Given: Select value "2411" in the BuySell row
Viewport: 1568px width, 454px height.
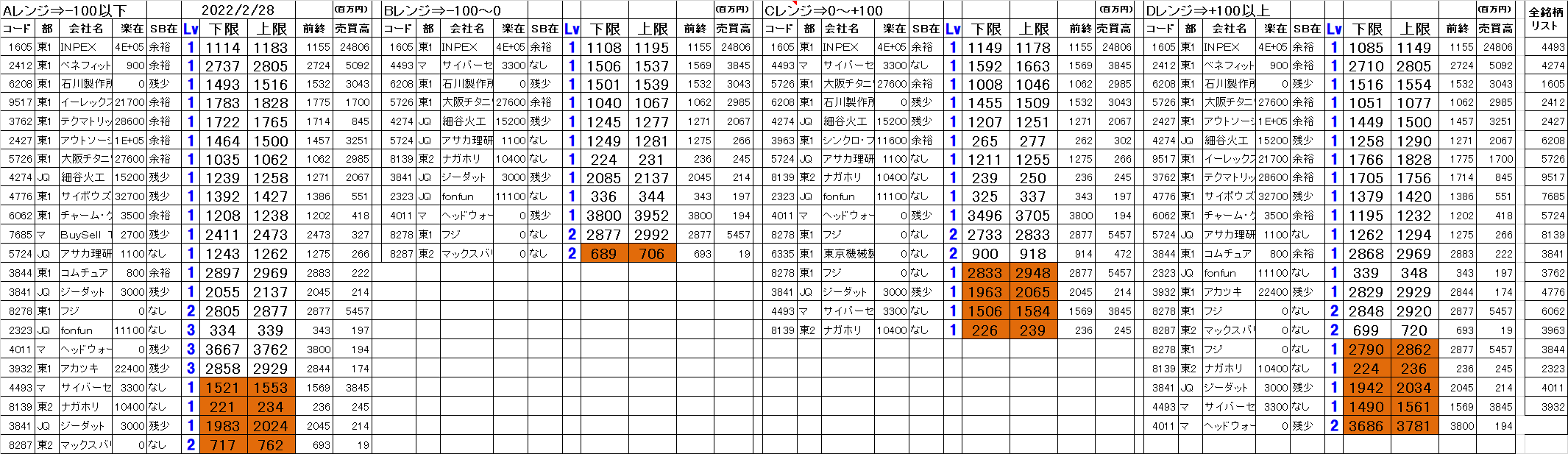Looking at the screenshot, I should [223, 235].
